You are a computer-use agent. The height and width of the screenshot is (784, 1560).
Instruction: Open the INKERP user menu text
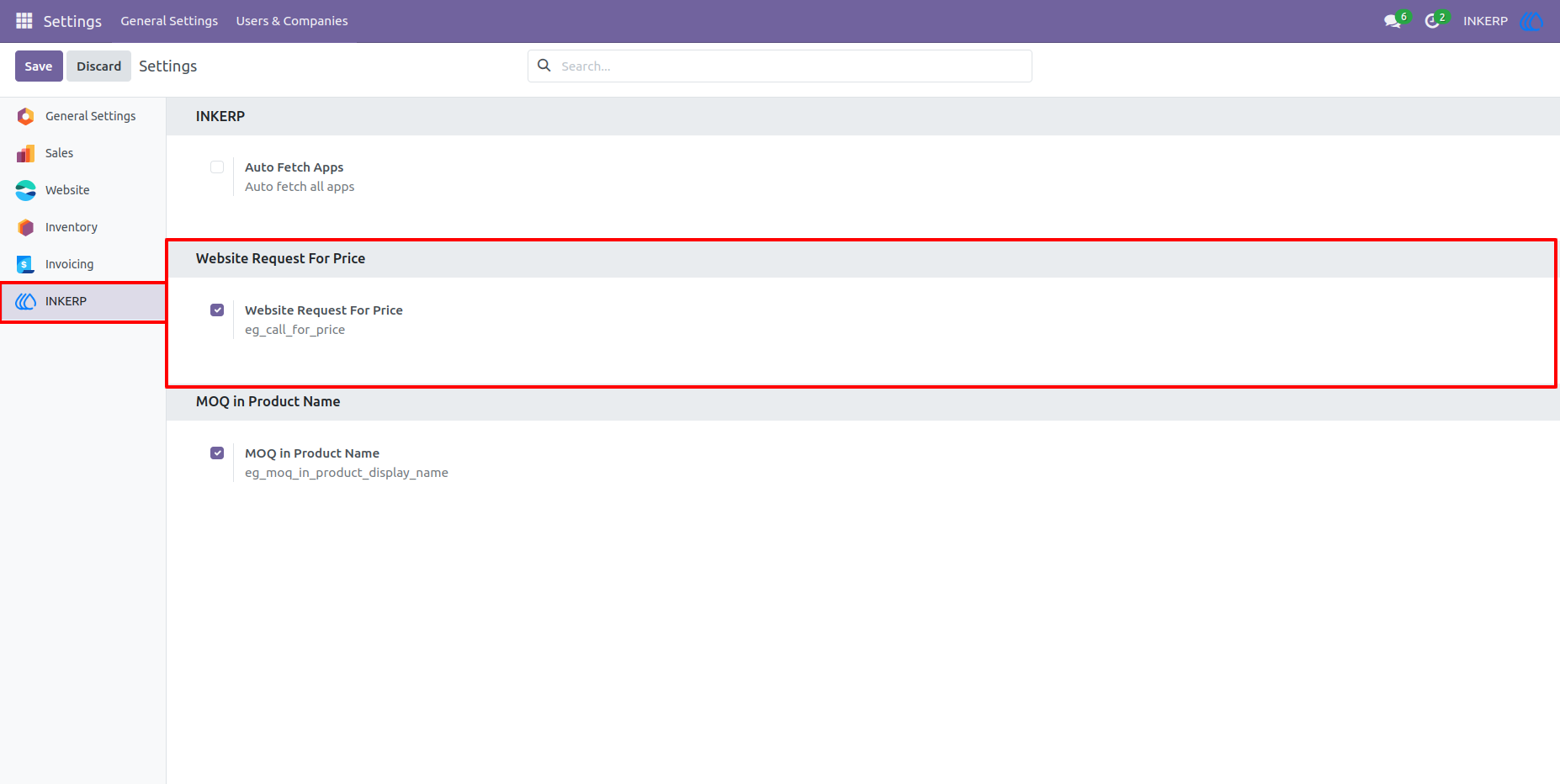coord(1485,21)
